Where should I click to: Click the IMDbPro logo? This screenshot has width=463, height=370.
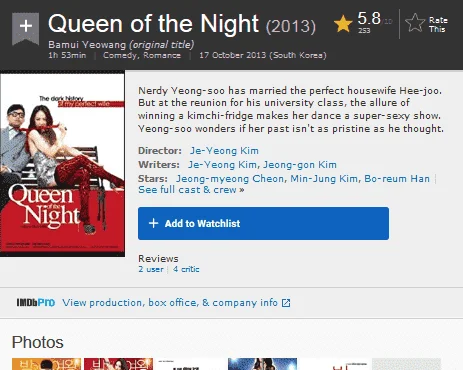tap(36, 303)
